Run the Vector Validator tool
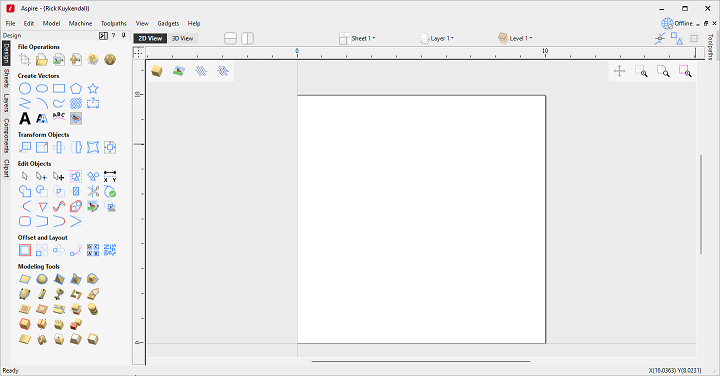The width and height of the screenshot is (720, 376). click(x=110, y=191)
